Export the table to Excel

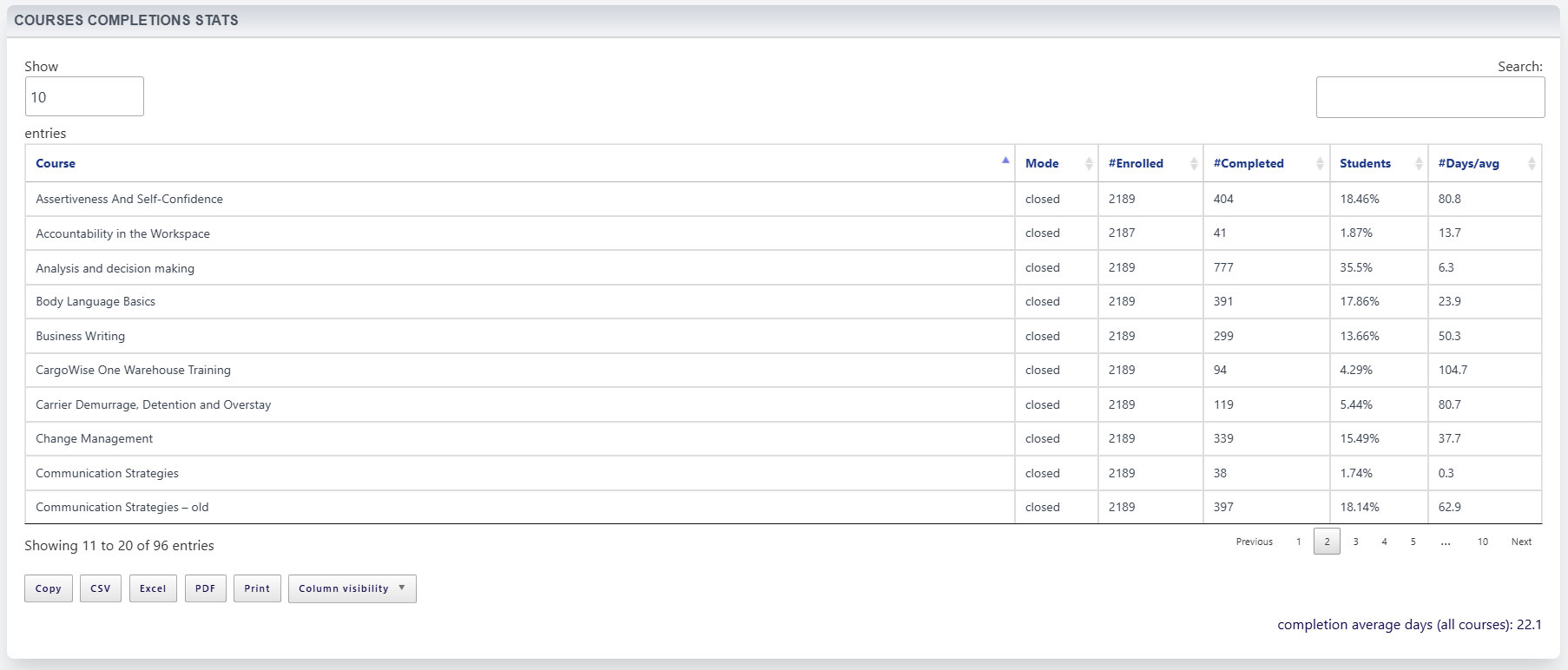153,588
